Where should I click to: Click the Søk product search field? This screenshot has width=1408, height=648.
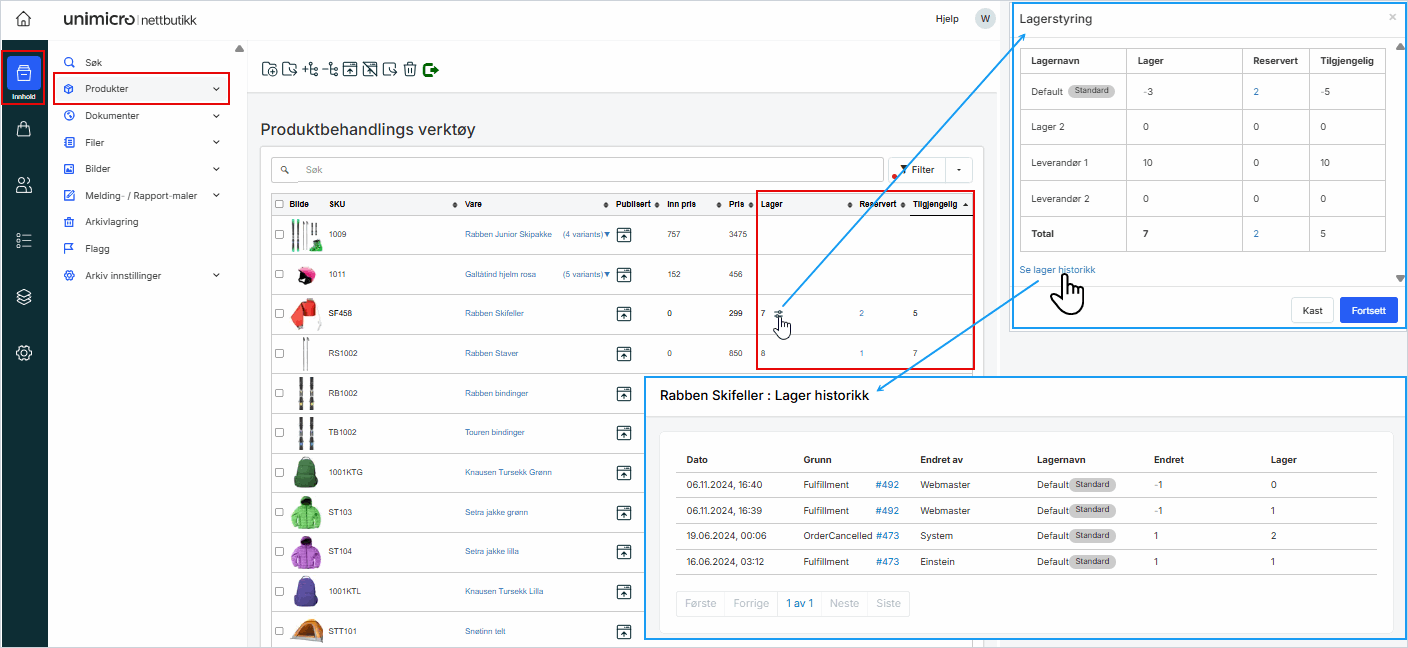[590, 170]
